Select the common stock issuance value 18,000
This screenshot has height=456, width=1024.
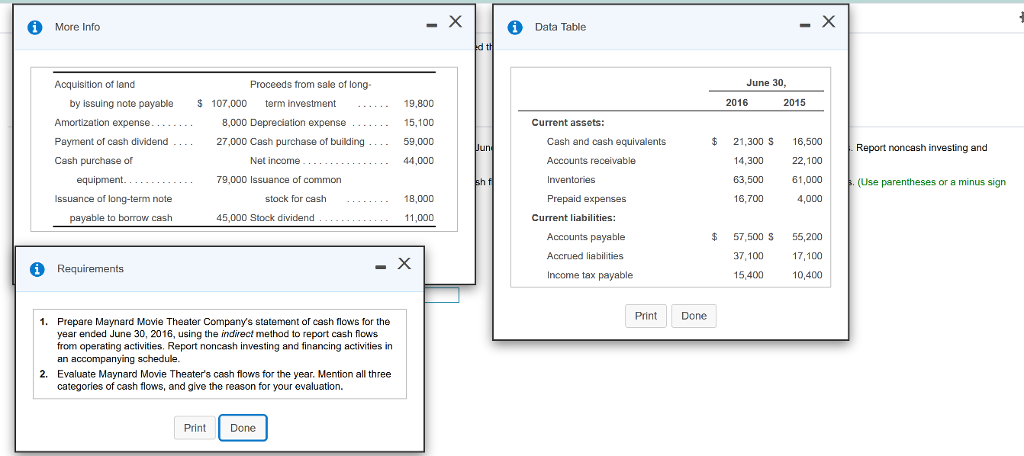[419, 199]
